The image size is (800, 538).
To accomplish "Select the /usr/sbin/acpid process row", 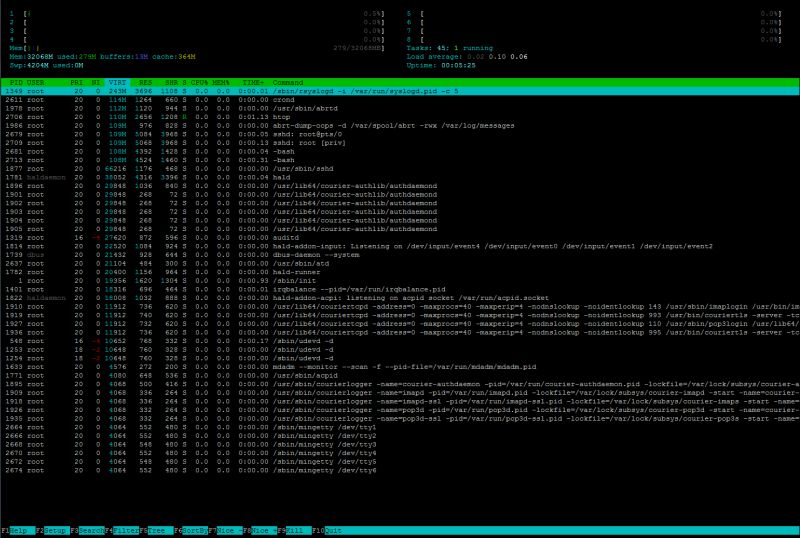I will click(x=400, y=376).
